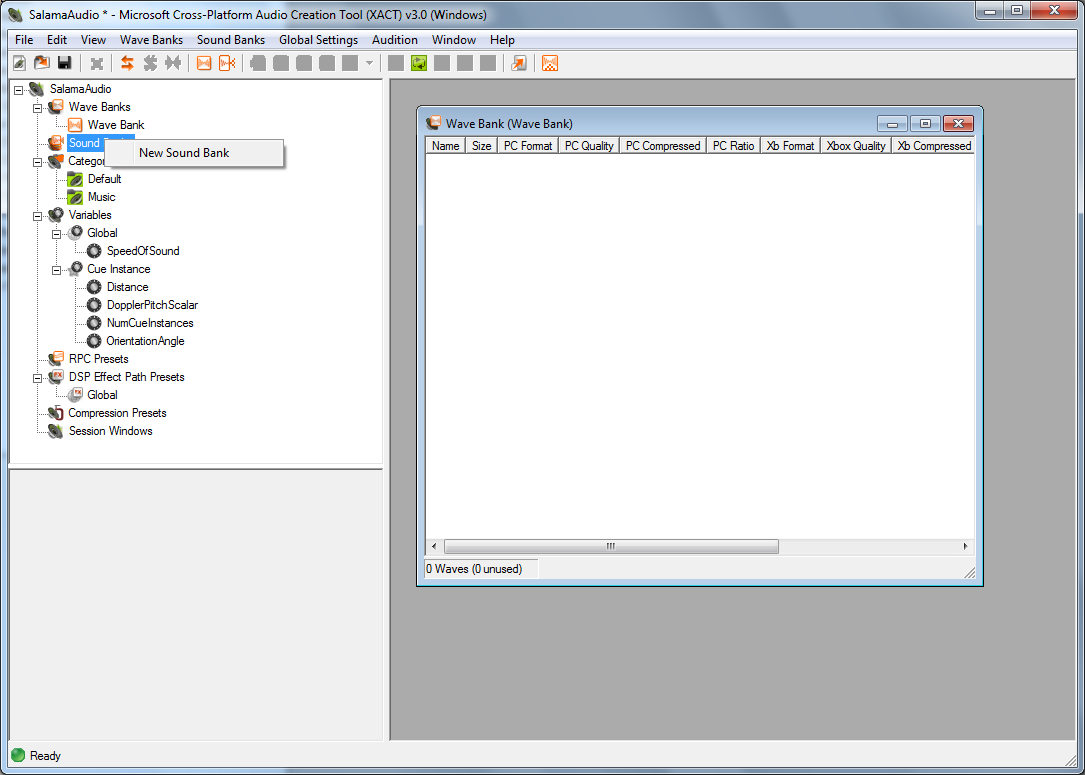
Task: Click the SpeedOfSound variable knob icon
Action: pos(94,251)
